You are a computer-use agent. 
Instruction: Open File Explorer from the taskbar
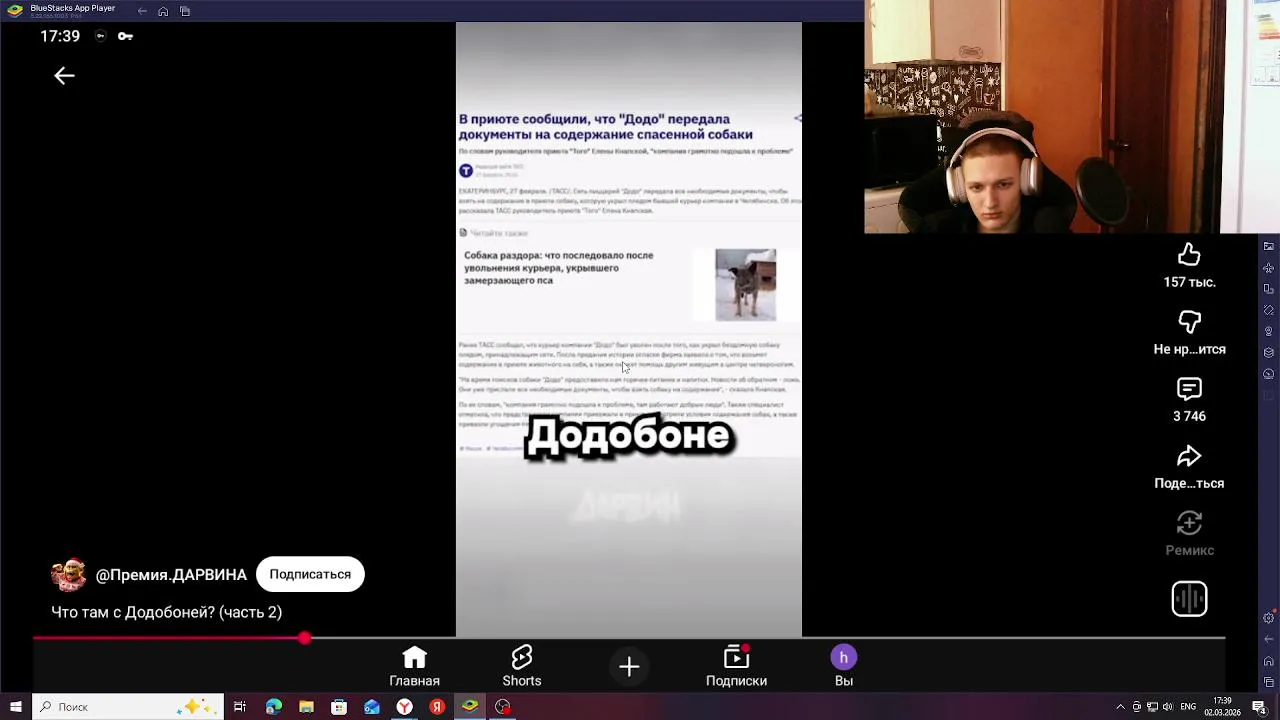(x=307, y=707)
